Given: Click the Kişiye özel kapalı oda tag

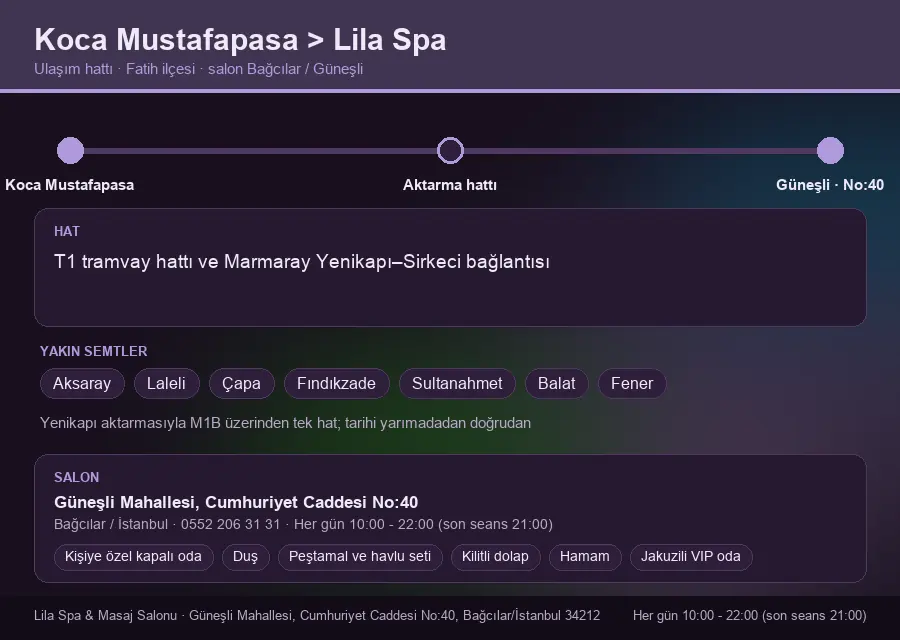Looking at the screenshot, I should tap(133, 557).
